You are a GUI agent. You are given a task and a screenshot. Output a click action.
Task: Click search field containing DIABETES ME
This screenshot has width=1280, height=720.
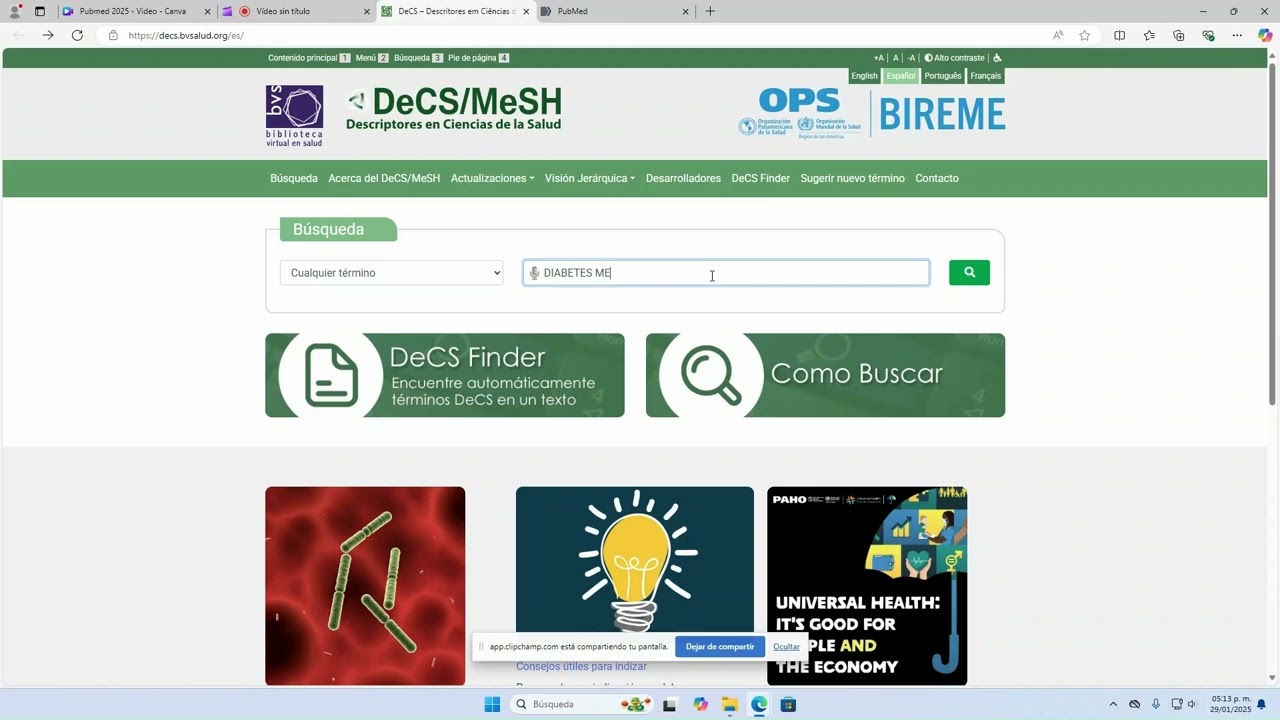pos(726,273)
